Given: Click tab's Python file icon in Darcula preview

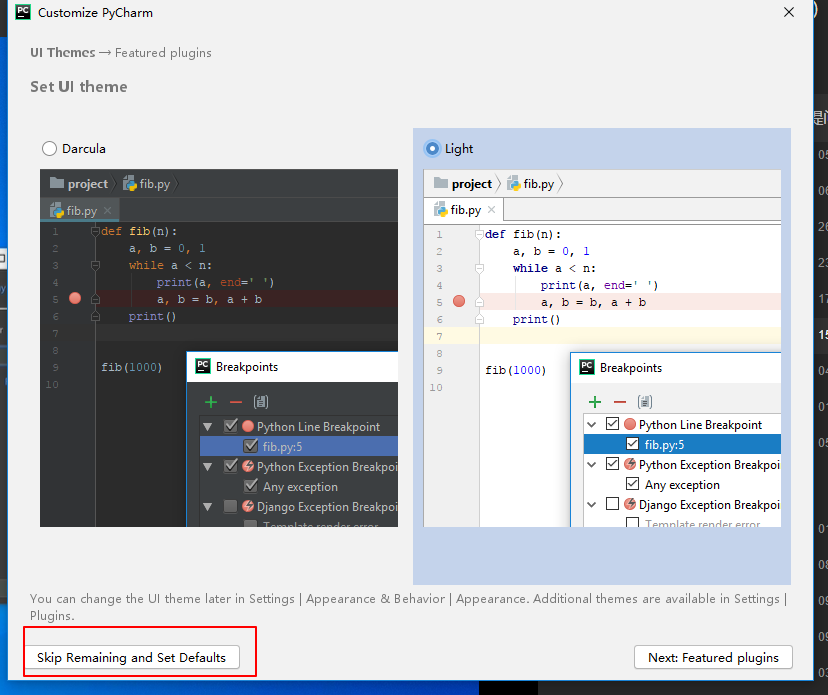Looking at the screenshot, I should tap(57, 211).
